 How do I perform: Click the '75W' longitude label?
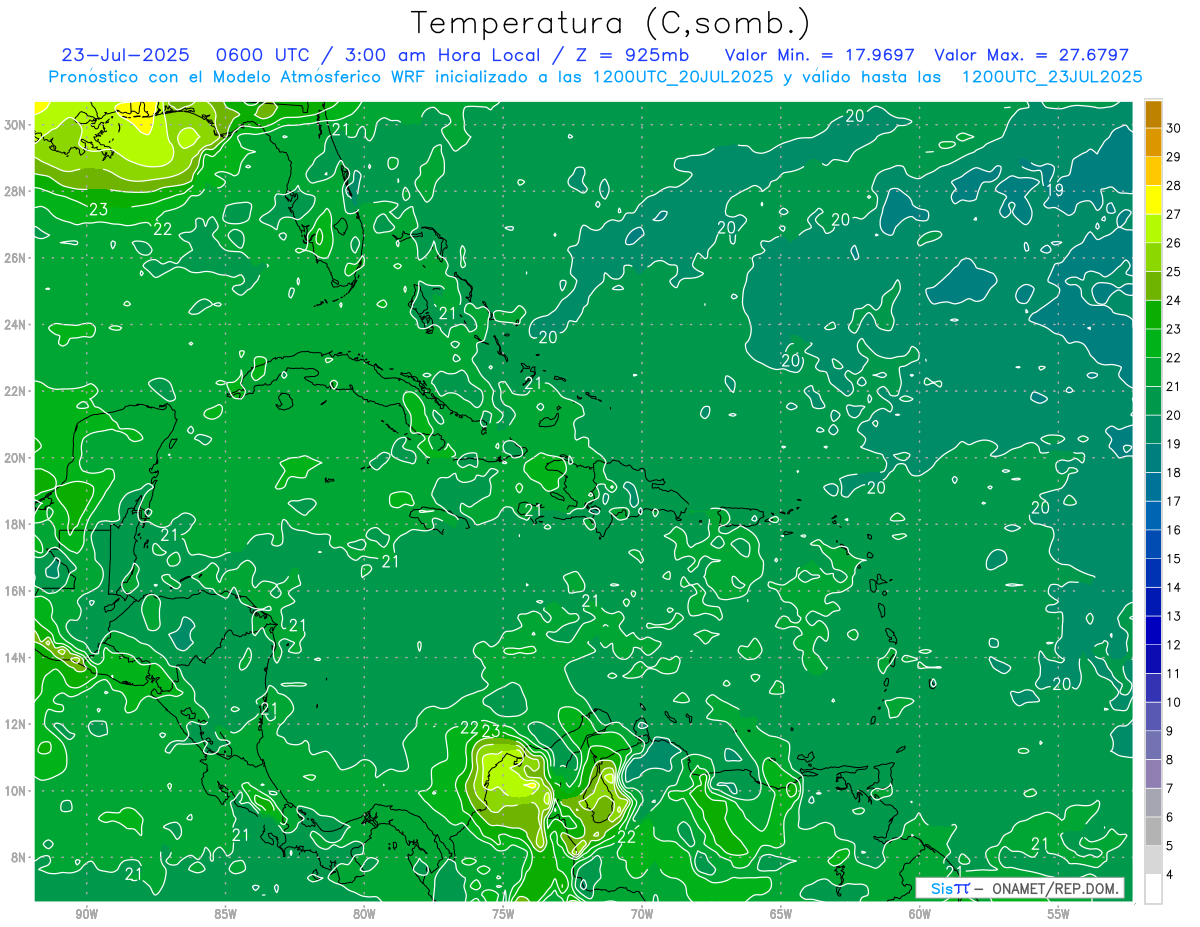pos(503,914)
